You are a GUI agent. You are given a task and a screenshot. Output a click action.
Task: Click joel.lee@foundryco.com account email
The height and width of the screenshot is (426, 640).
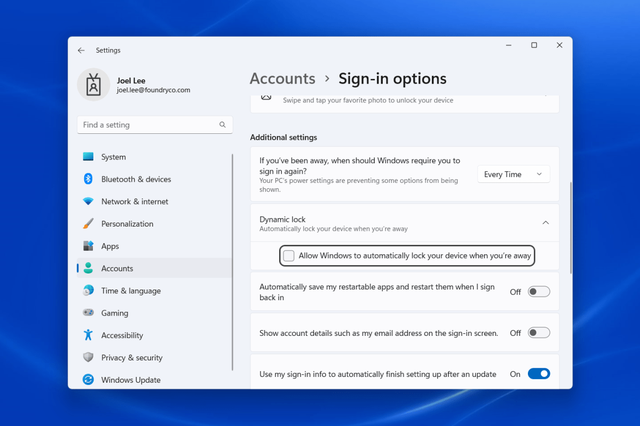click(153, 90)
